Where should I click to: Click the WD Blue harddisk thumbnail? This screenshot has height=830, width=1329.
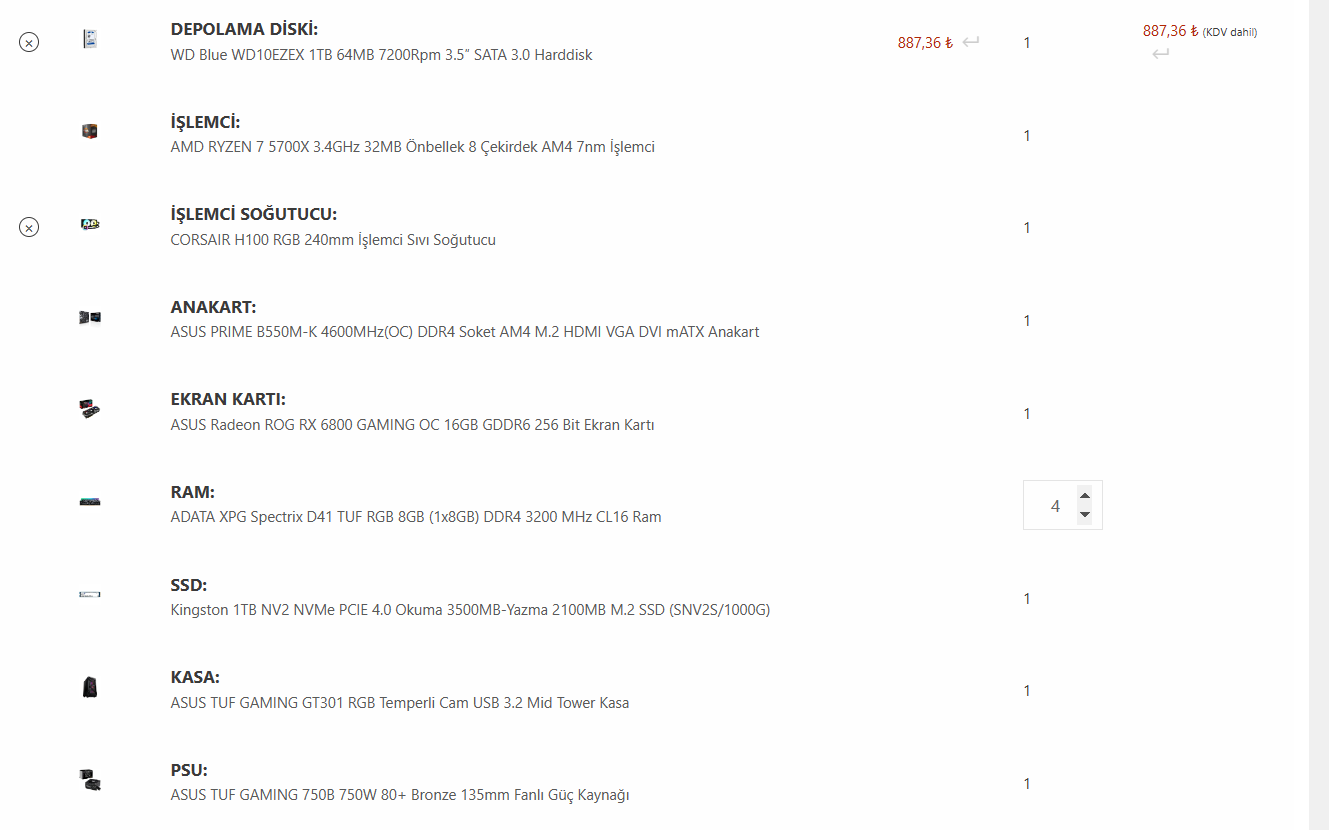[90, 39]
